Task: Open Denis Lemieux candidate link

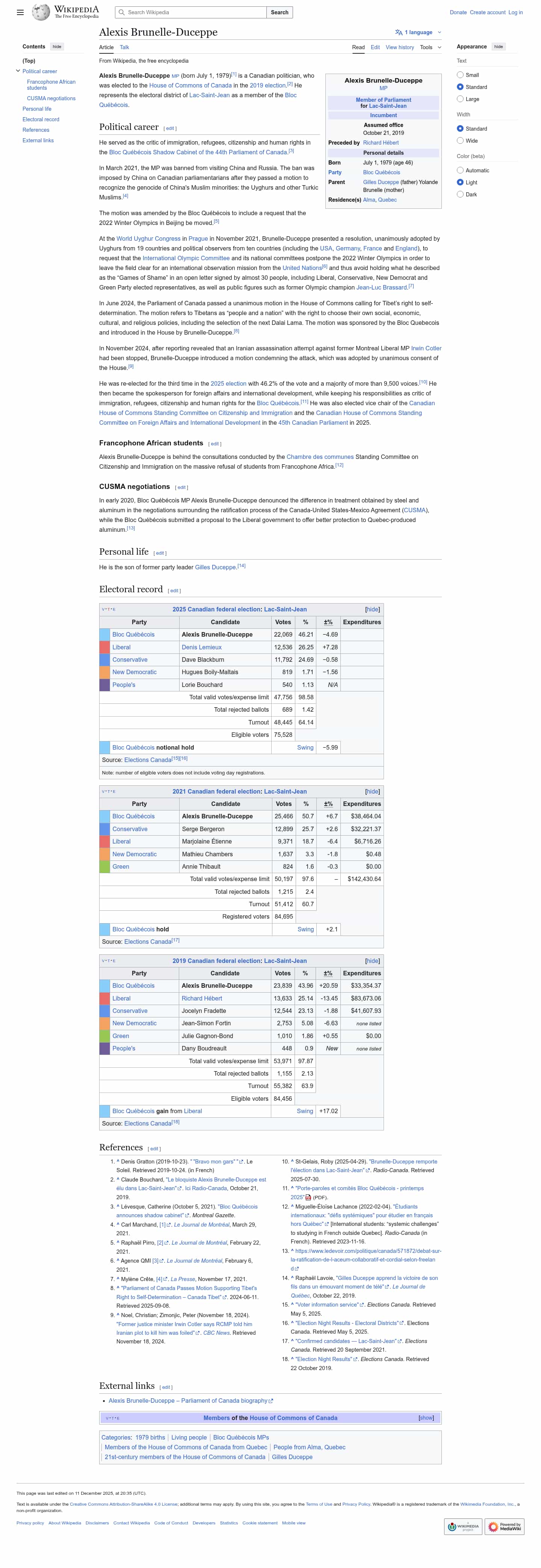Action: 202,647
